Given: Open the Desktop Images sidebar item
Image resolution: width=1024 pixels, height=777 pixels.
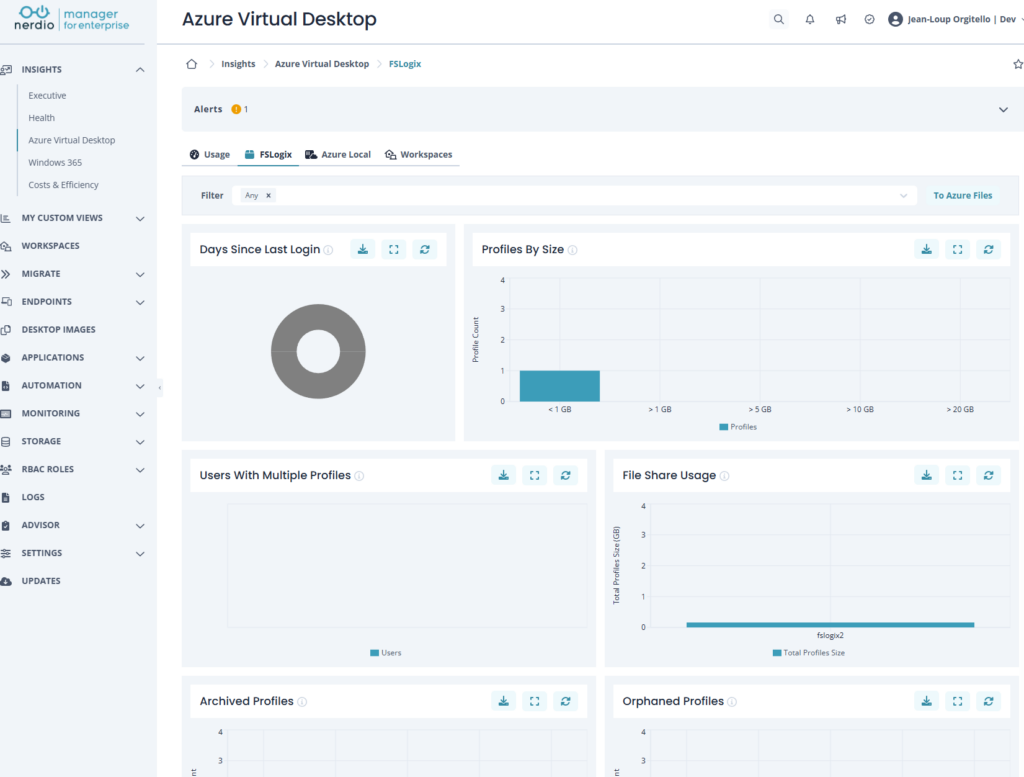Looking at the screenshot, I should pyautogui.click(x=58, y=330).
